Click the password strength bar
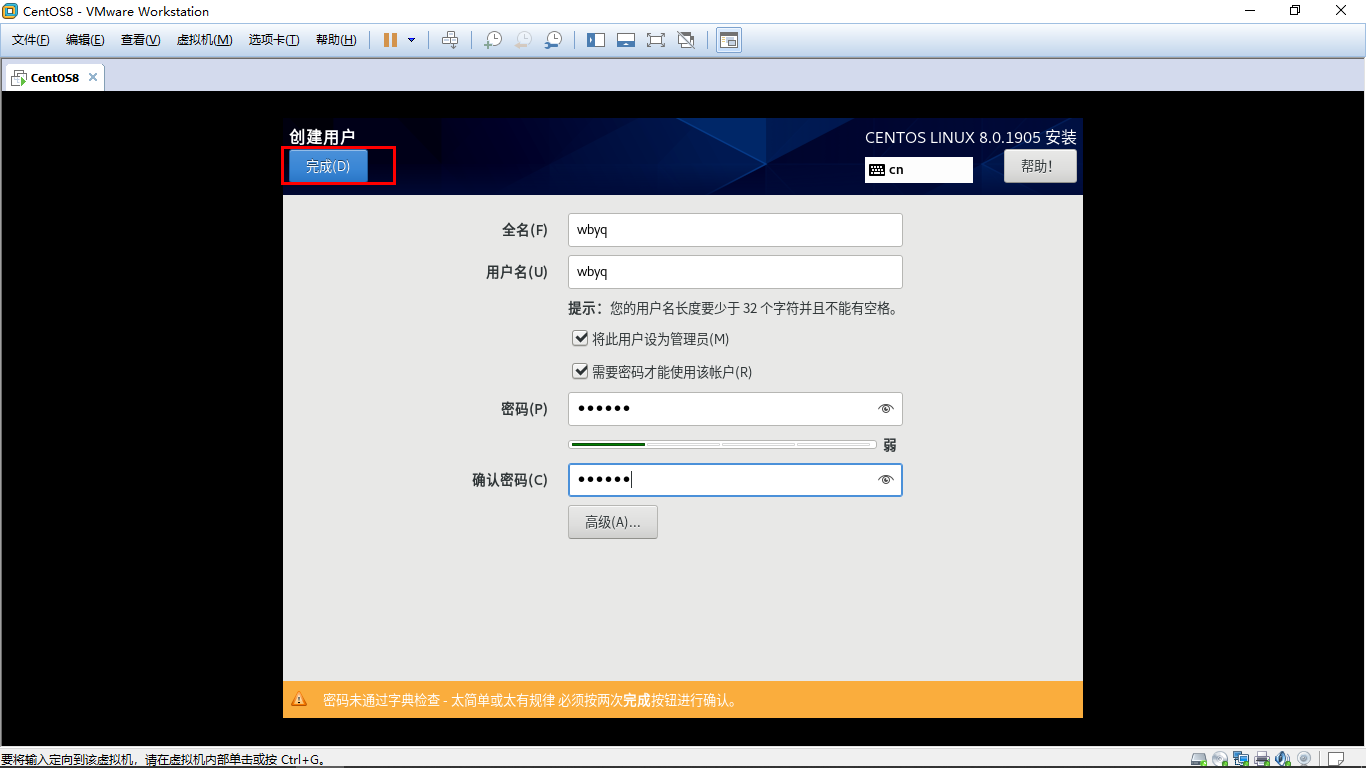Viewport: 1366px width, 768px height. 722,444
